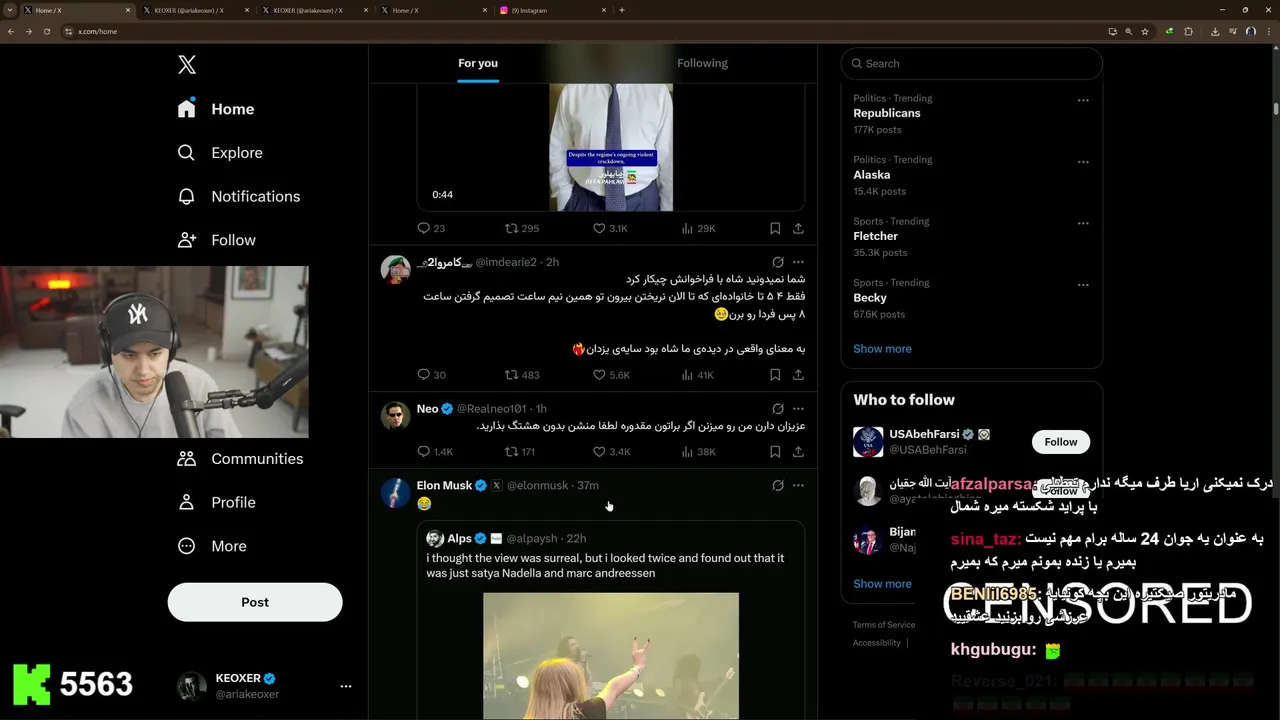The height and width of the screenshot is (720, 1280).
Task: Open Neo's profile avatar
Action: point(396,415)
